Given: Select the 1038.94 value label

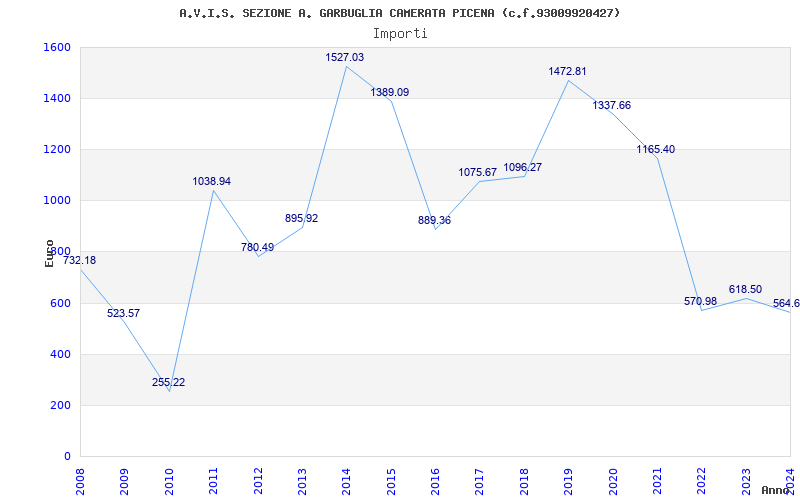Looking at the screenshot, I should tap(212, 181).
